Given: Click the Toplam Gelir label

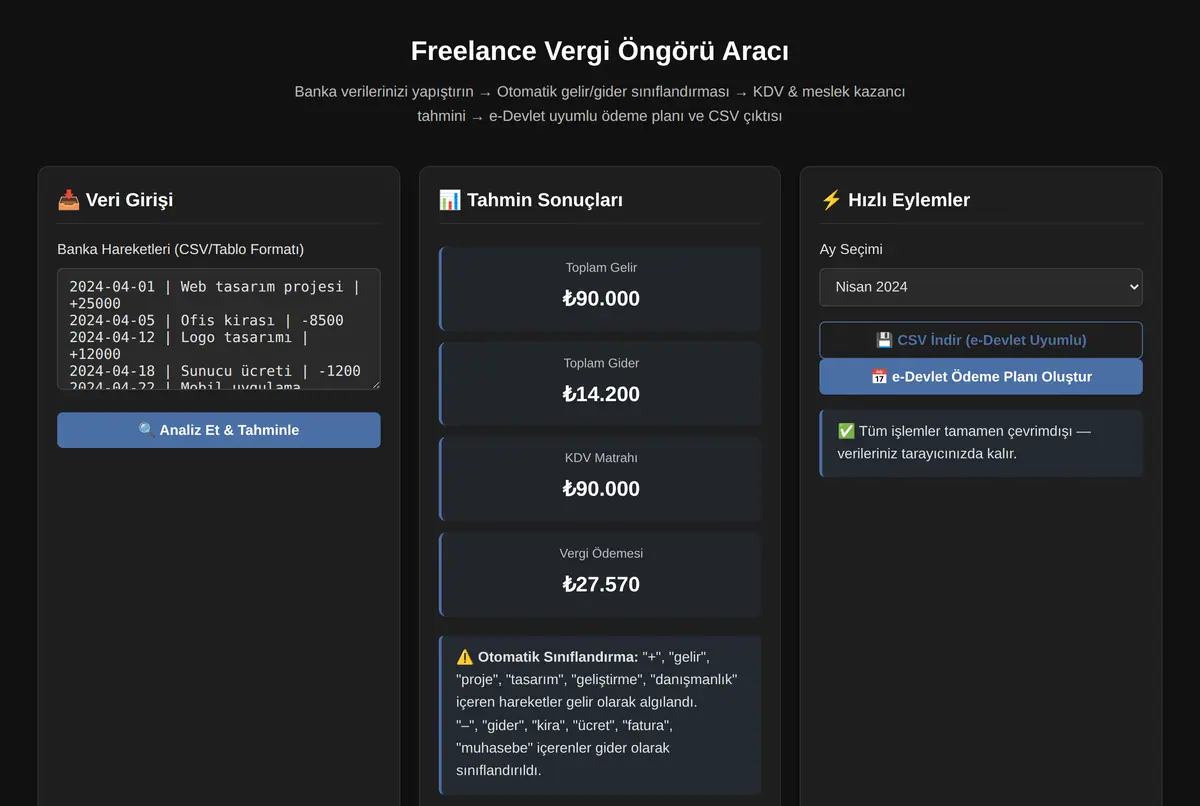Looking at the screenshot, I should point(601,267).
